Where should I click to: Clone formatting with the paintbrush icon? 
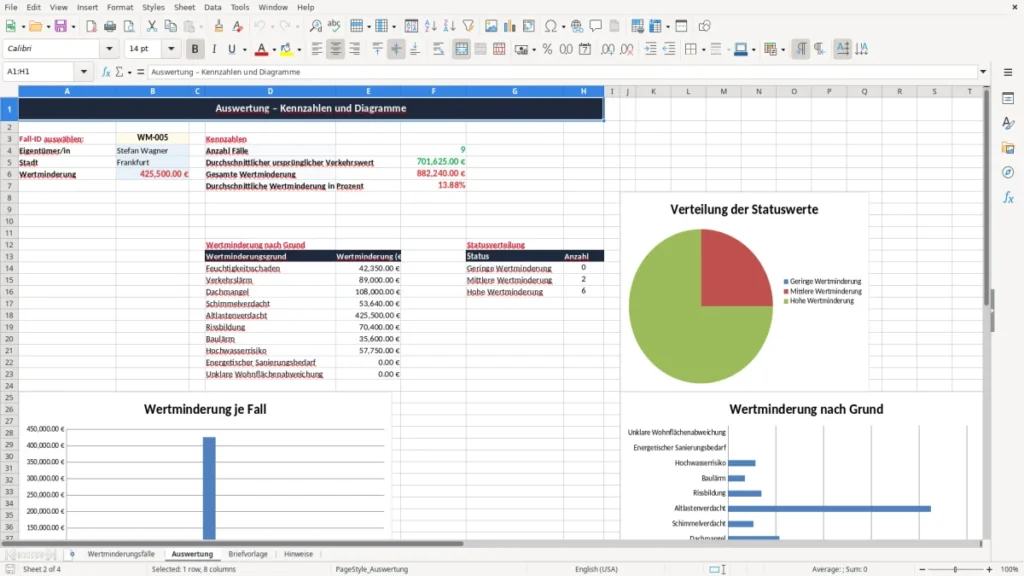(x=219, y=26)
